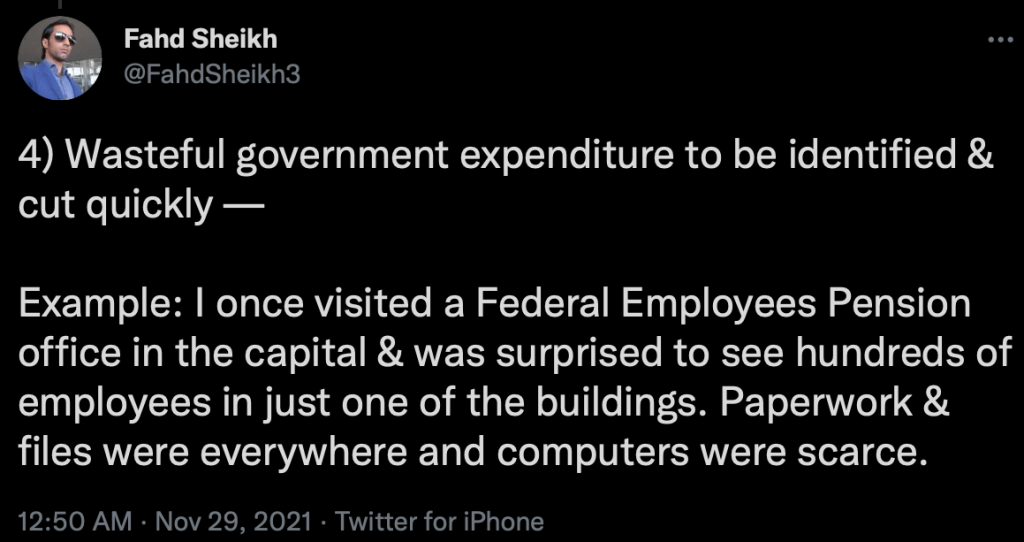This screenshot has height=542, width=1024.
Task: Click the word "Example:" in the tweet
Action: click(98, 305)
